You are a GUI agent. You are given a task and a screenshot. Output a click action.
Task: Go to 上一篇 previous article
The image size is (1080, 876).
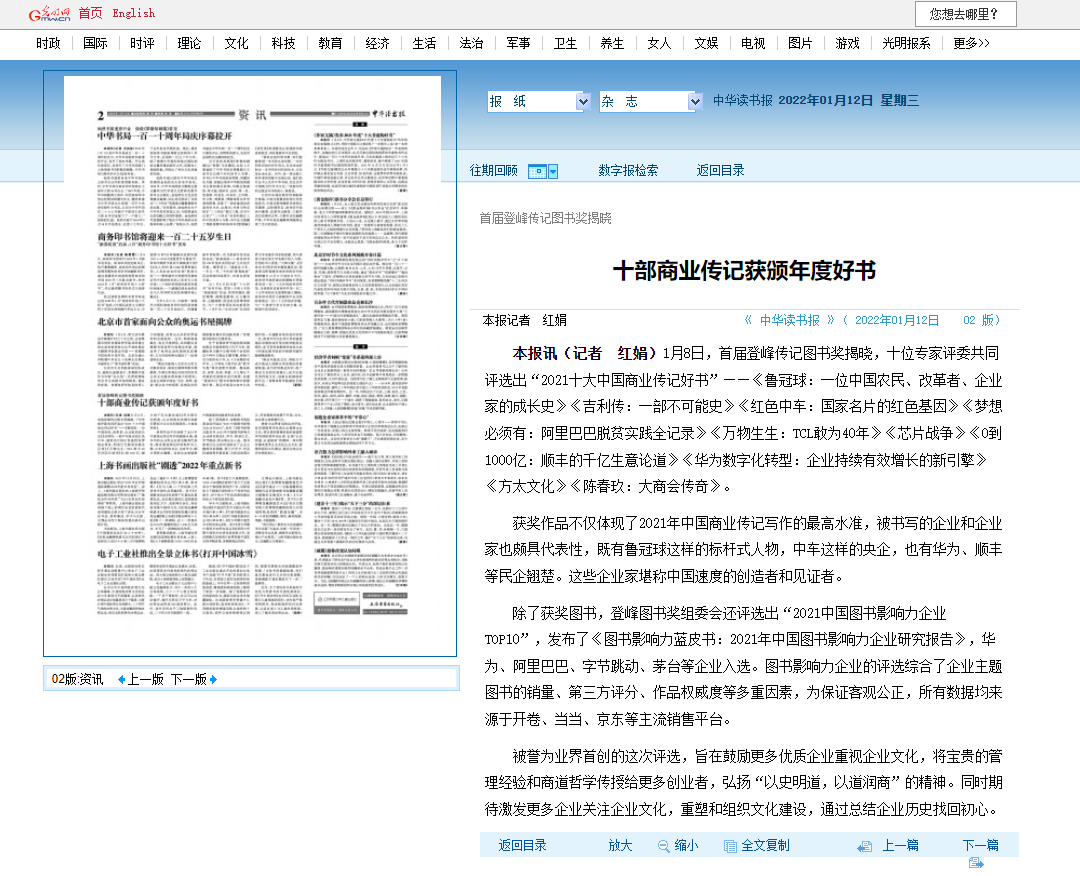pos(901,846)
